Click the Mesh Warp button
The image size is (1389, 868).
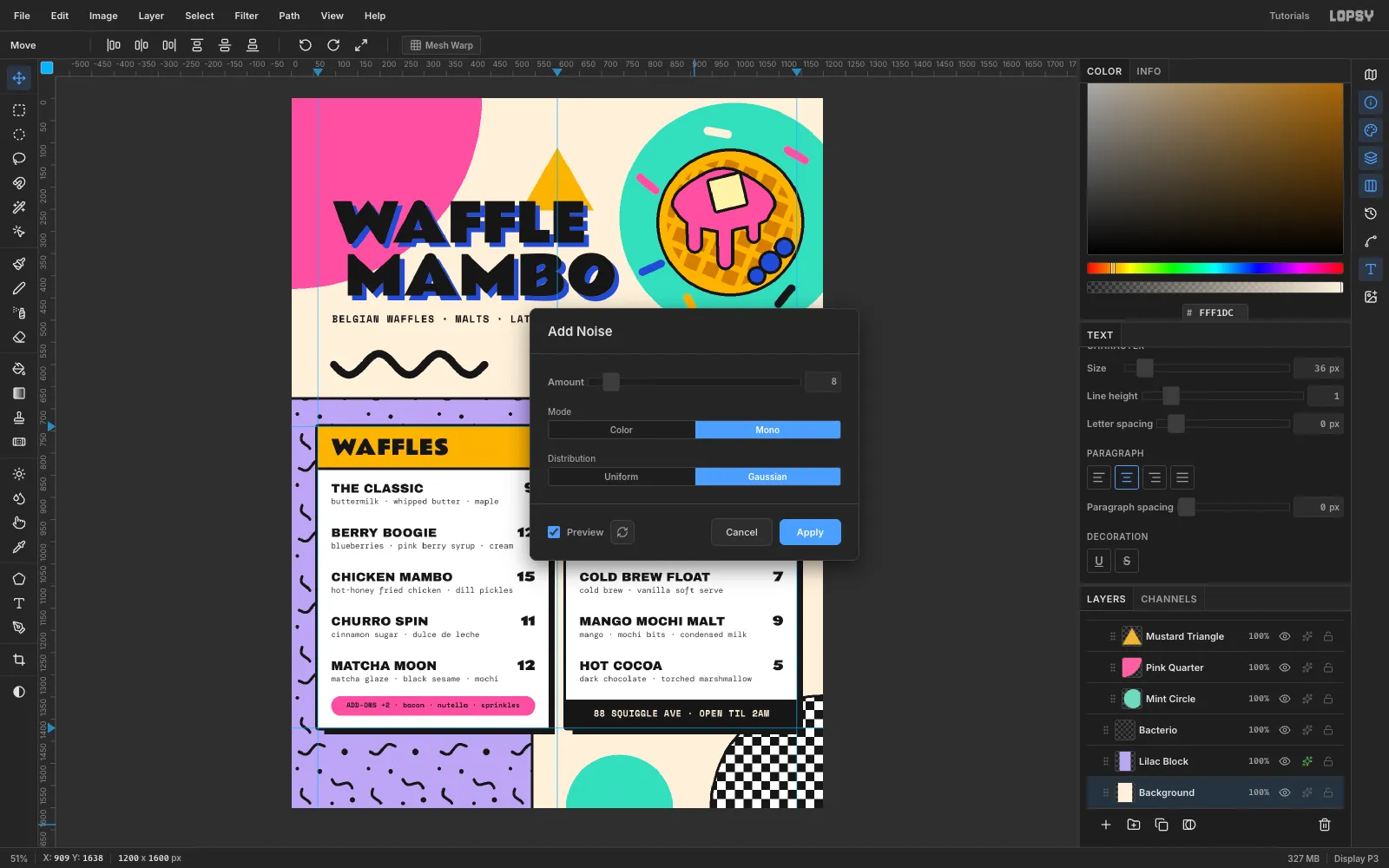(x=442, y=45)
